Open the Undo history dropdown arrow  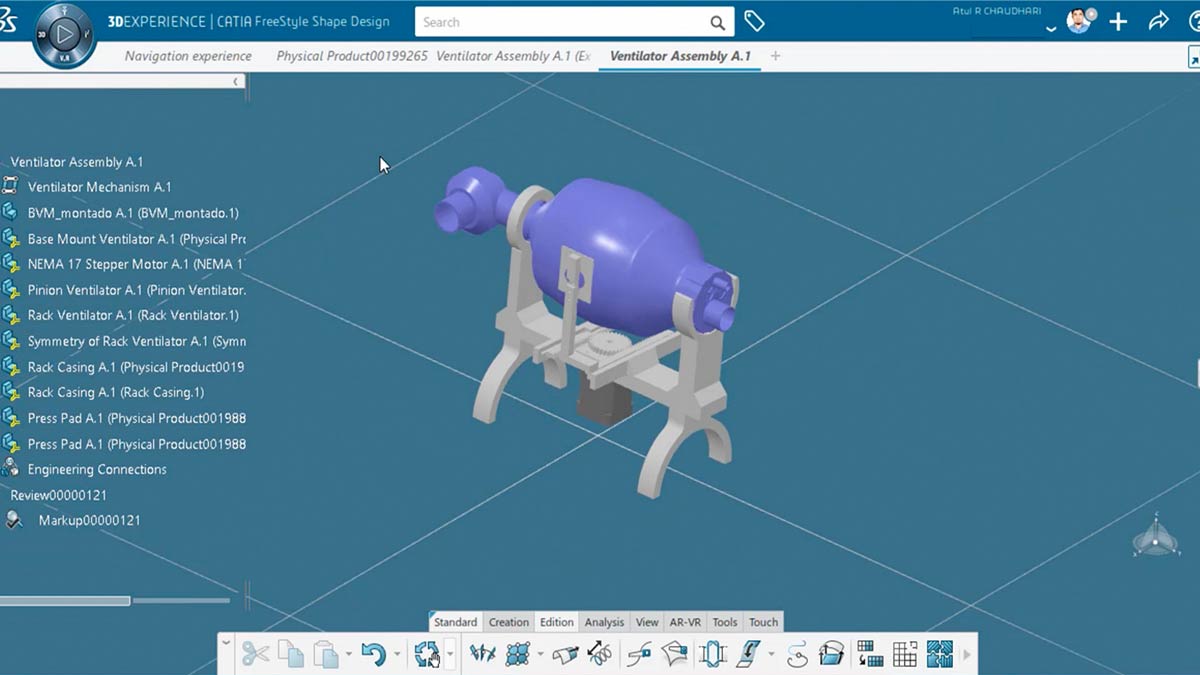(x=397, y=654)
